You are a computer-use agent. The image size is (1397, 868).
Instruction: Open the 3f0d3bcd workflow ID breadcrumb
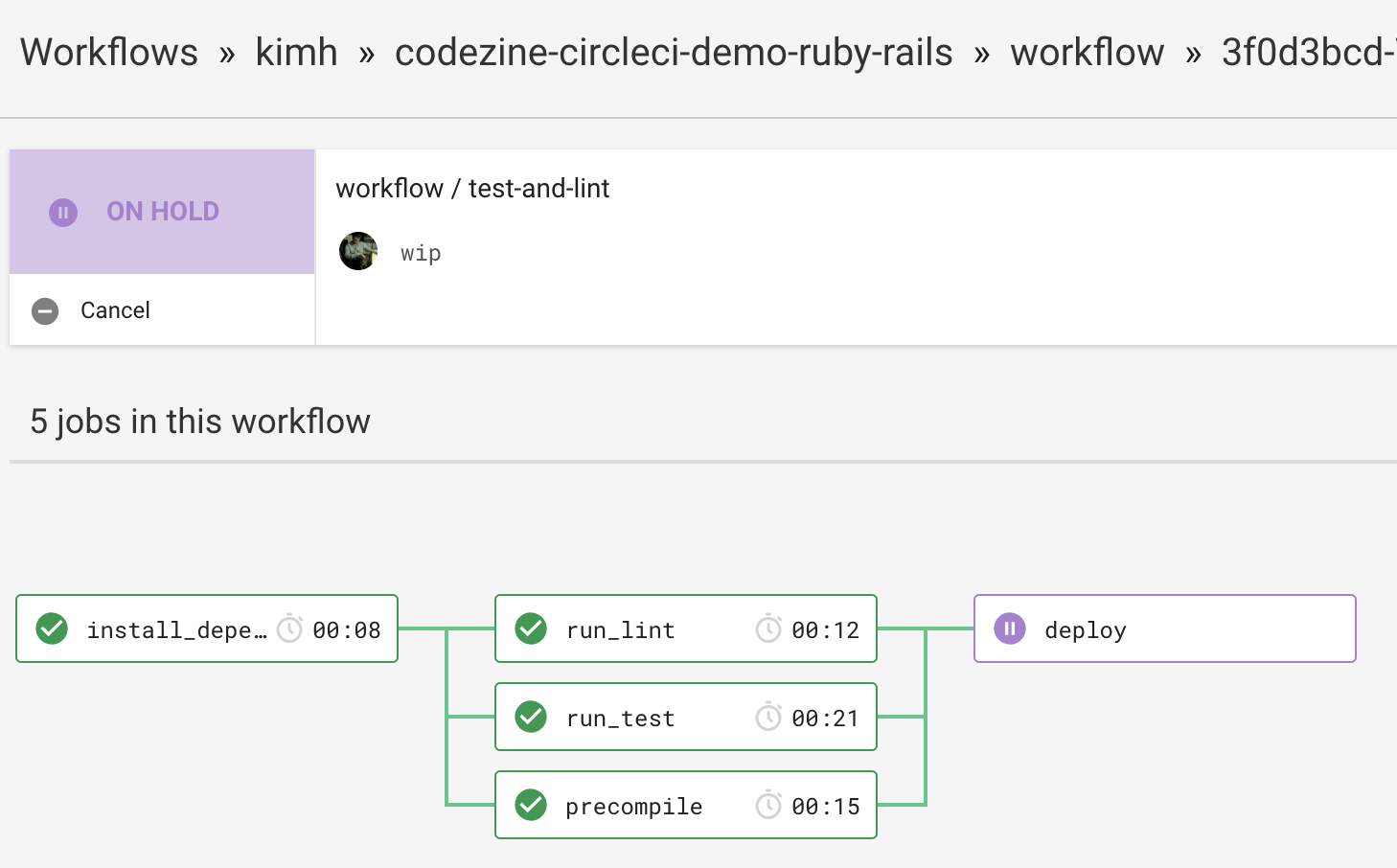click(1309, 53)
